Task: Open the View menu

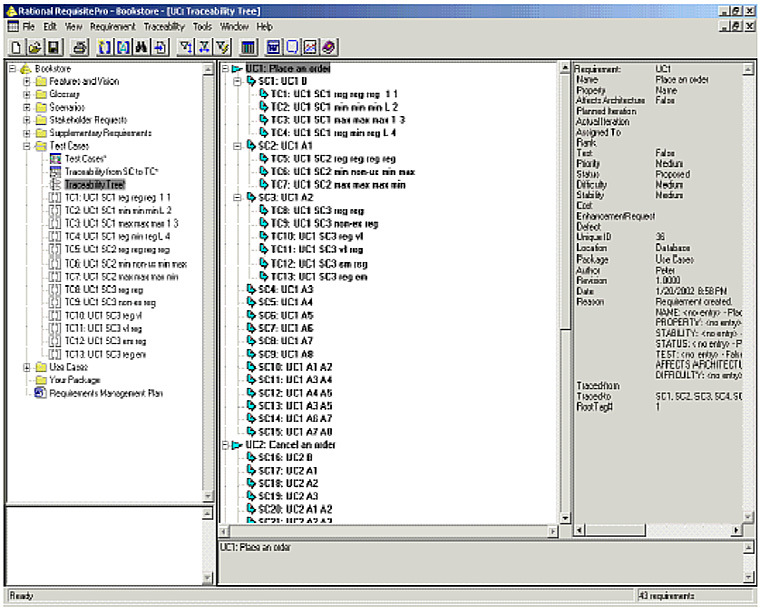Action: coord(74,27)
